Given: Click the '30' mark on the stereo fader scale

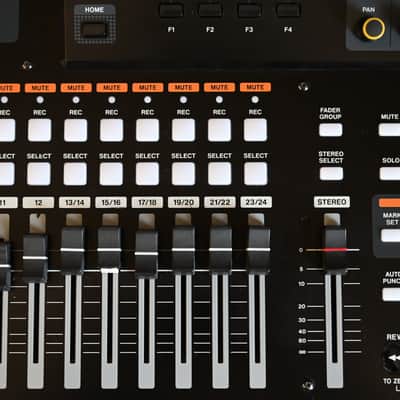Looking at the screenshot, I should [x=302, y=320].
